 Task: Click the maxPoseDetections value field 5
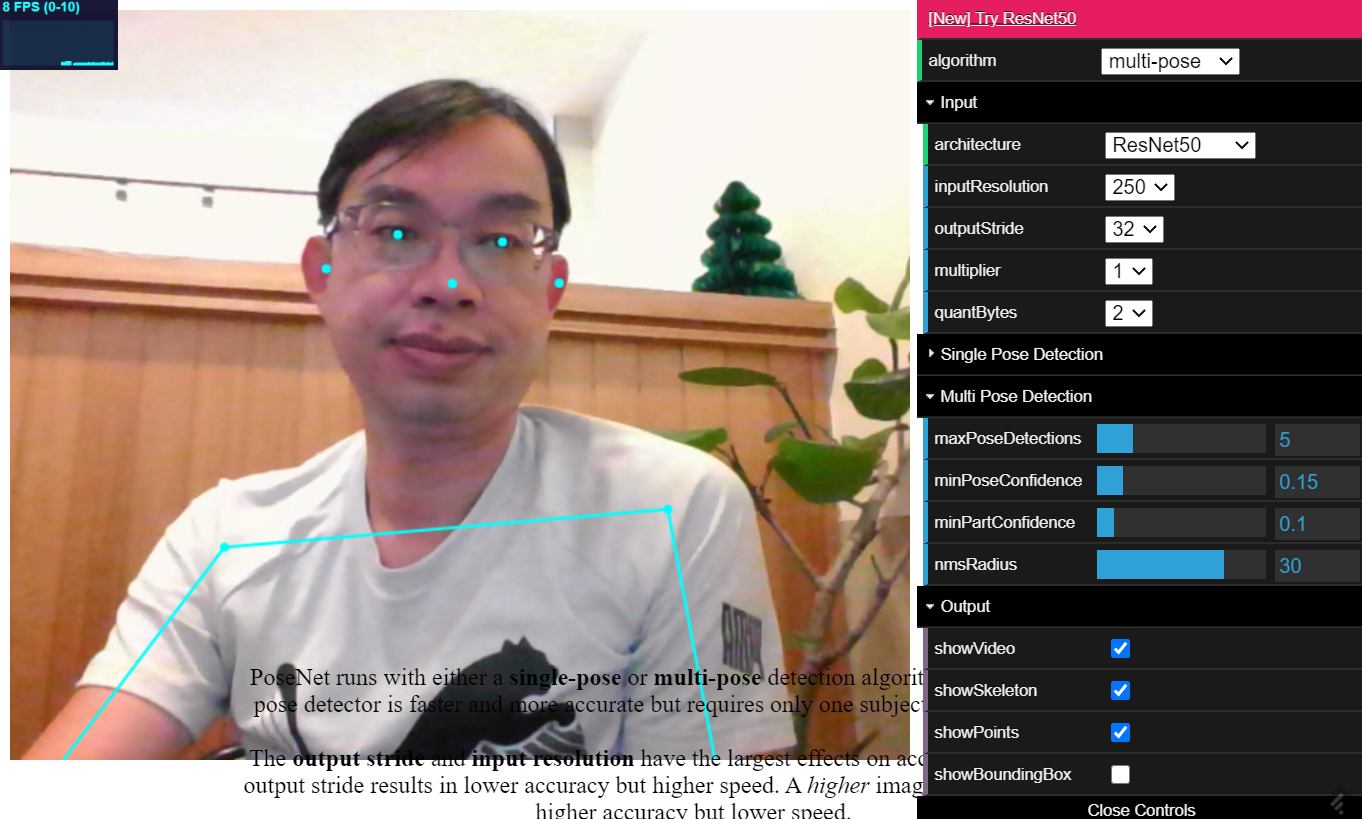coord(1317,439)
